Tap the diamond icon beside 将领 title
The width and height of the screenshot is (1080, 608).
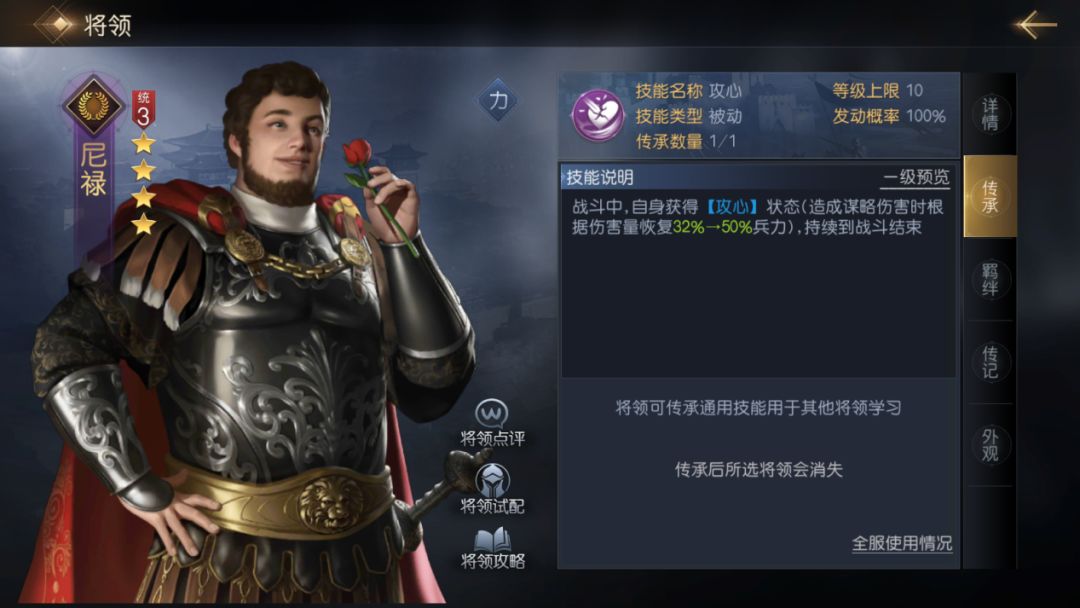click(x=58, y=24)
